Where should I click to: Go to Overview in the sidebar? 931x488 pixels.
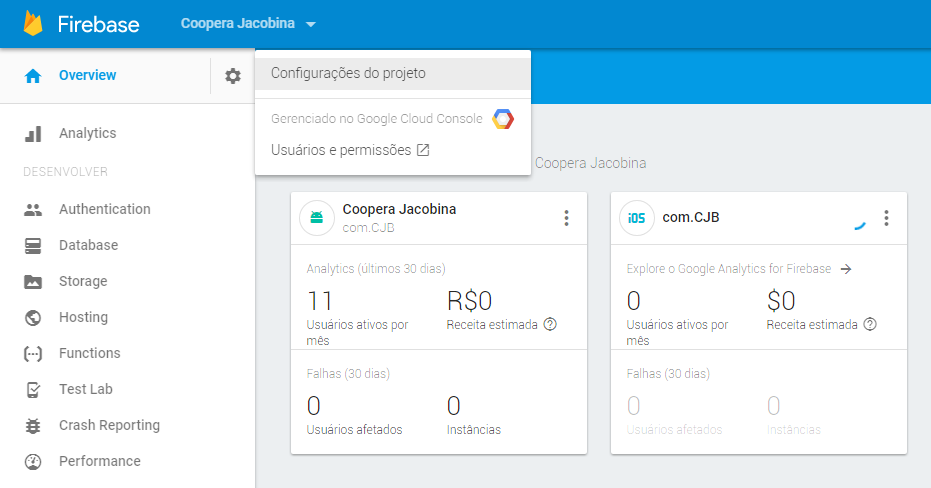pos(87,76)
